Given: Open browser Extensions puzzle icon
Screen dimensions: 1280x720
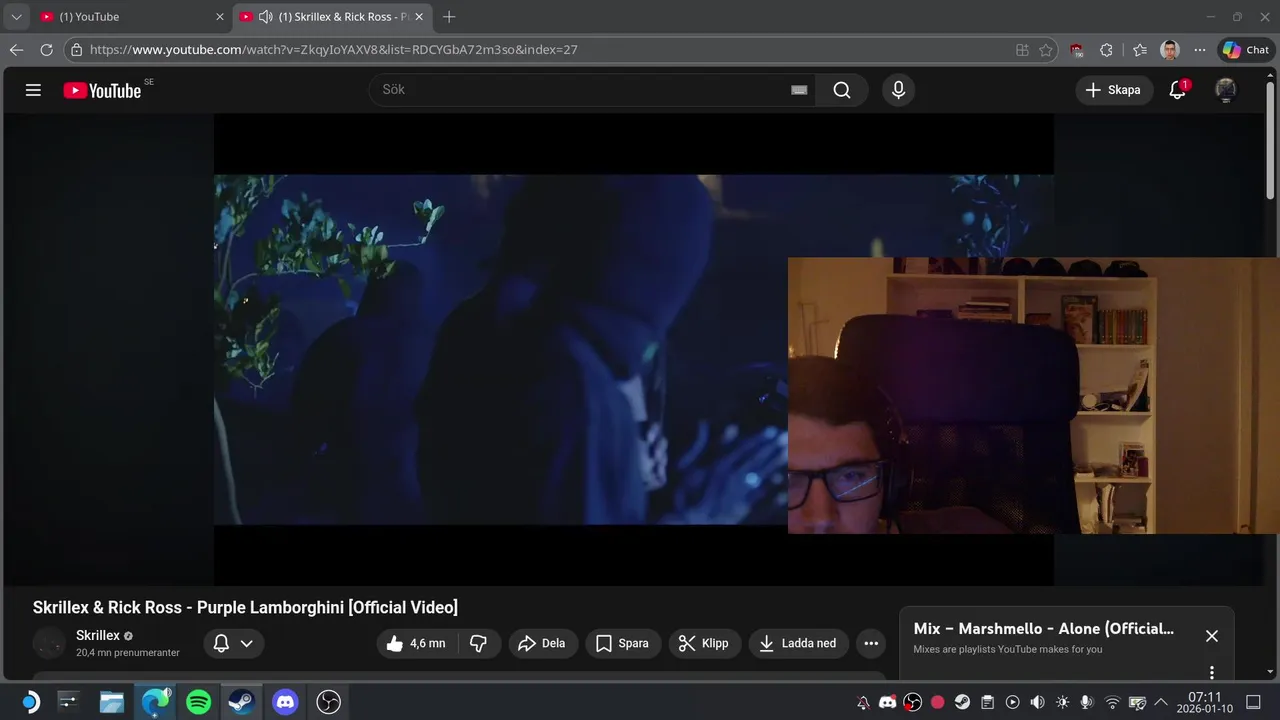Looking at the screenshot, I should pyautogui.click(x=1106, y=50).
